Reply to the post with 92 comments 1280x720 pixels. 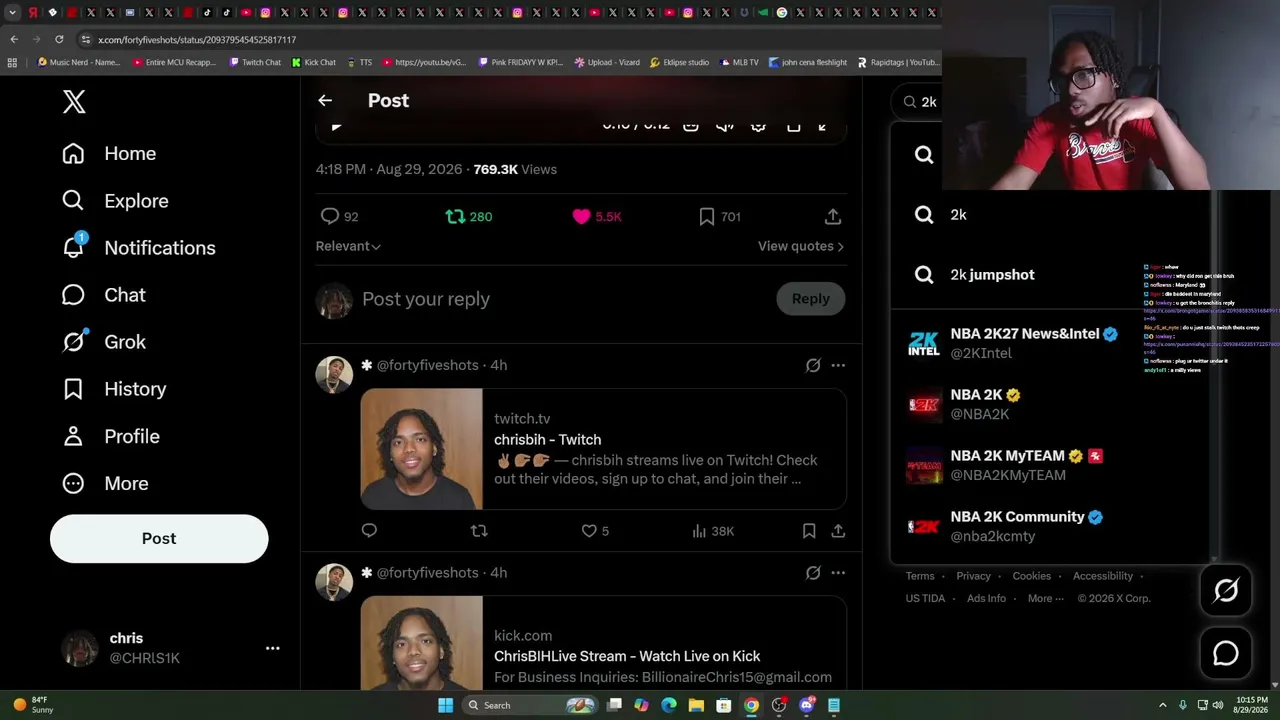(339, 216)
